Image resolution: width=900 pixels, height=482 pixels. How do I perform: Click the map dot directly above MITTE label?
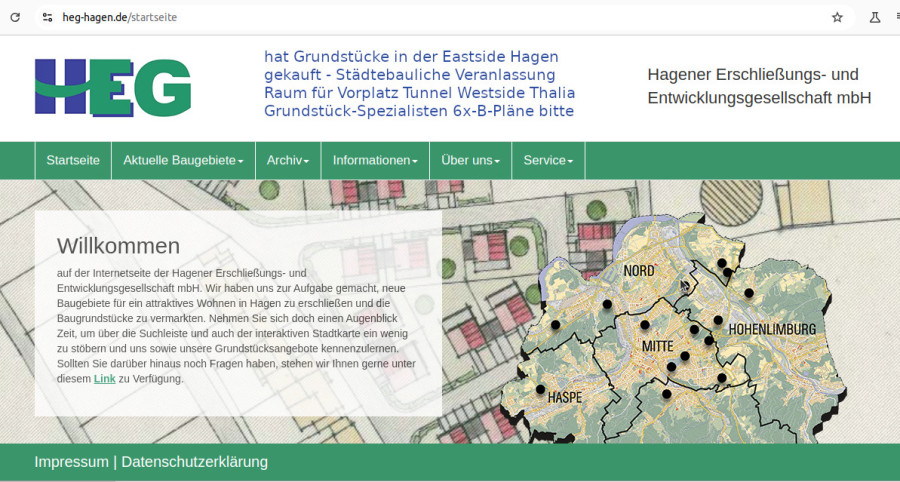tap(646, 324)
